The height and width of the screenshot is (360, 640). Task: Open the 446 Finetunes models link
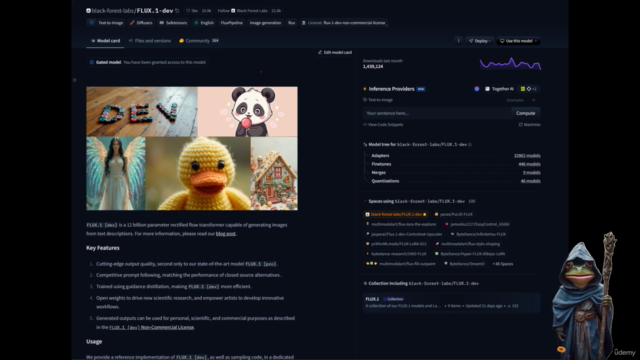click(529, 164)
